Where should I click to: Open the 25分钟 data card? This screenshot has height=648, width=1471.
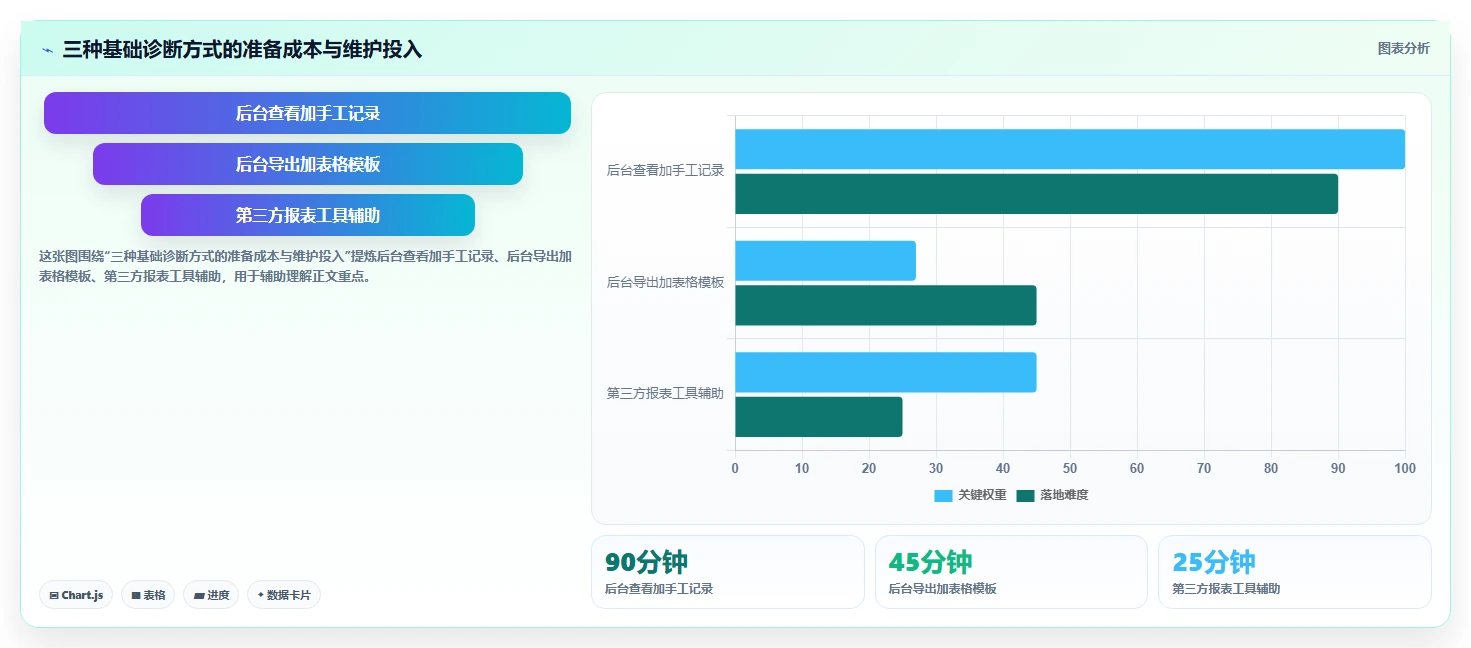(1295, 572)
